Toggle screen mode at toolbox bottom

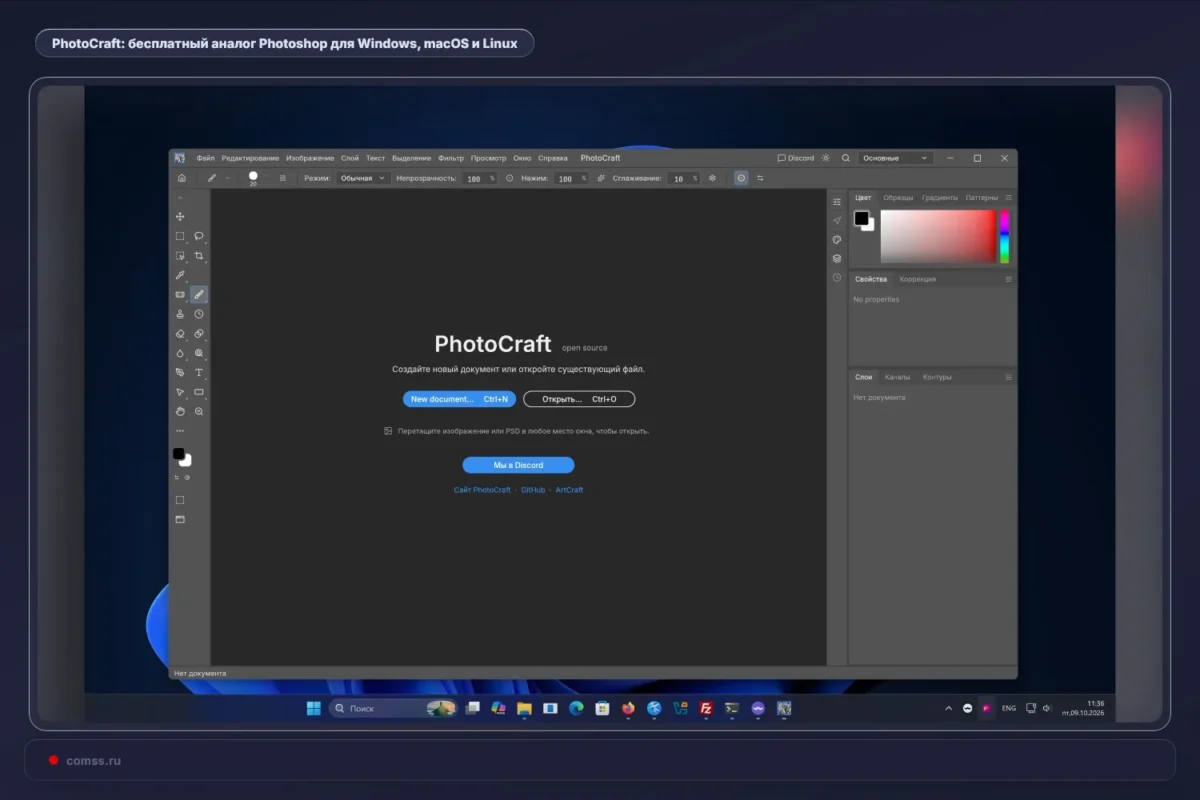[180, 519]
